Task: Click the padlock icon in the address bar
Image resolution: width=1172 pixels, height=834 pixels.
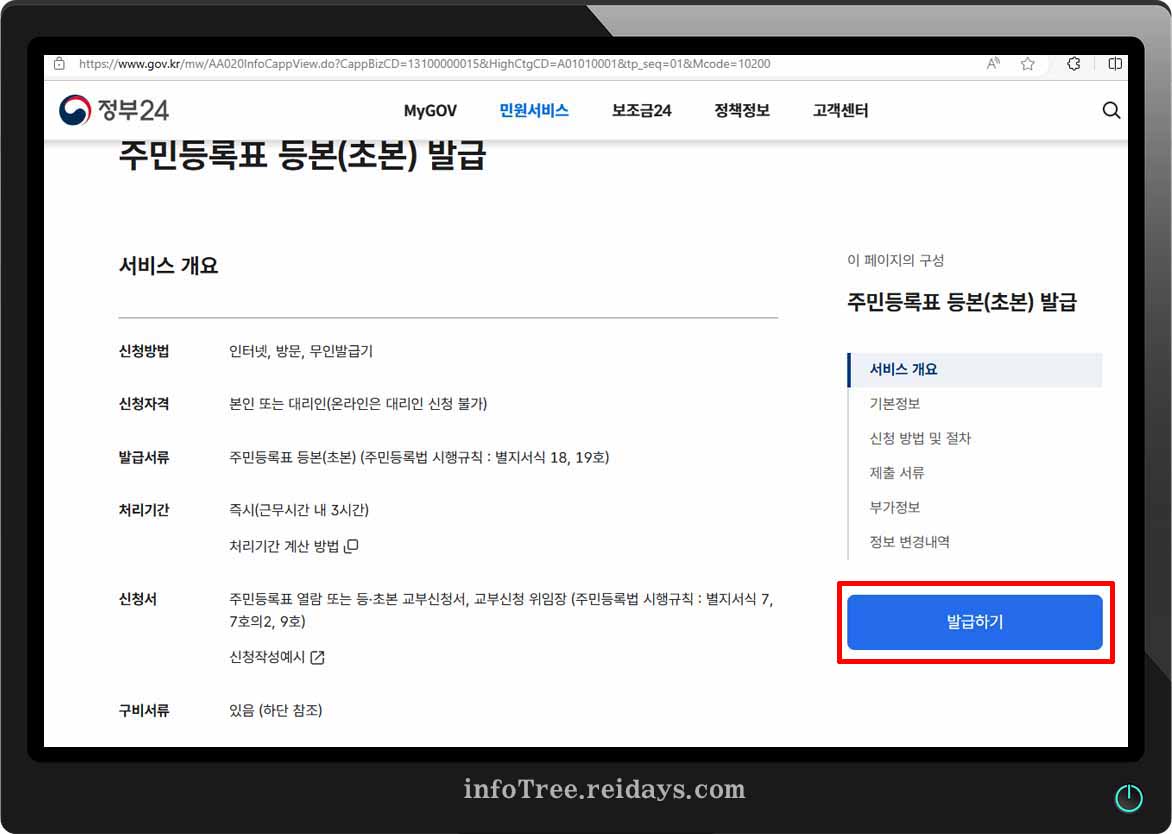Action: [x=59, y=63]
